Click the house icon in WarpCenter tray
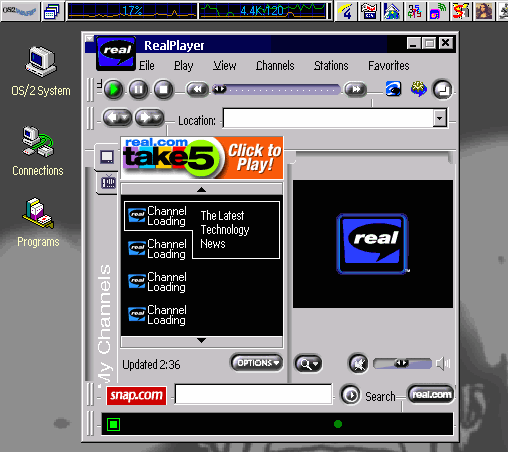 (x=392, y=11)
